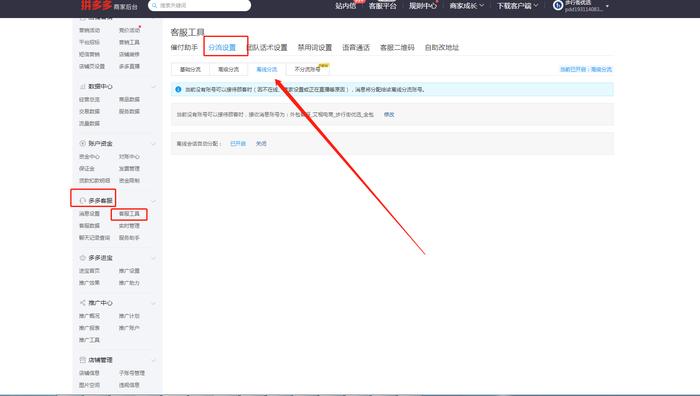
Task: Open 消息设置 under 多多客服
Action: coord(89,213)
